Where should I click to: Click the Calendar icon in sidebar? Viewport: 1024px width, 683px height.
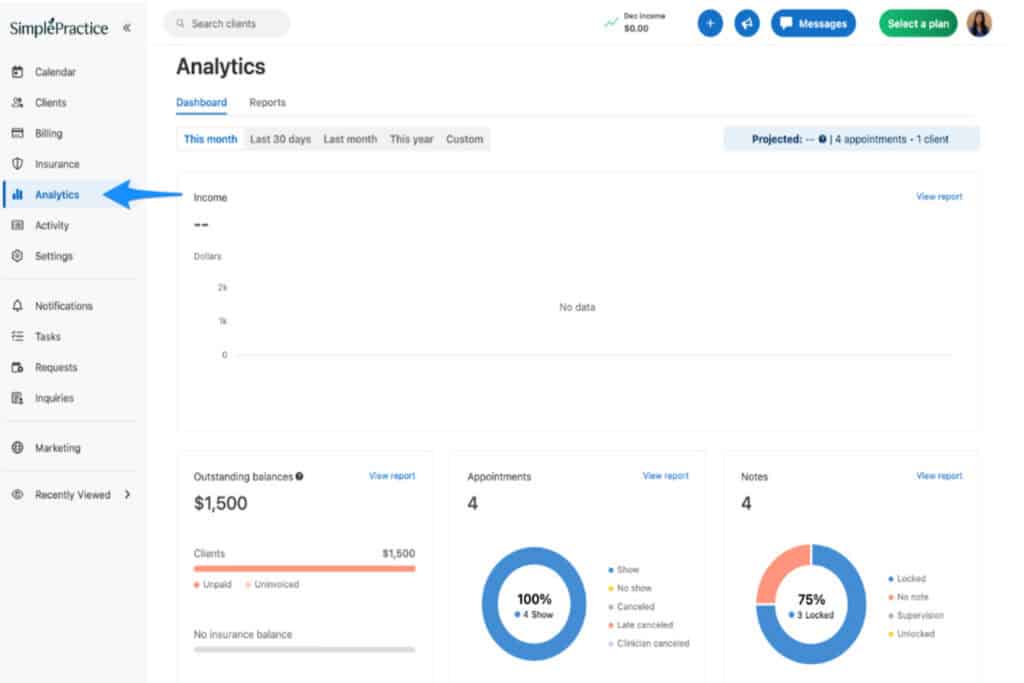click(x=17, y=72)
